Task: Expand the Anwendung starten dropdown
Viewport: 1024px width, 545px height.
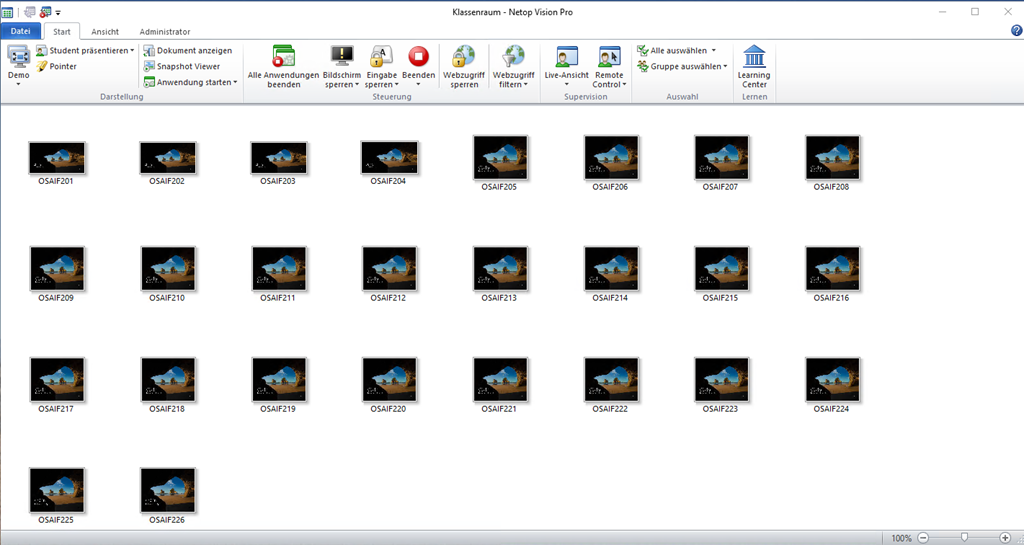Action: [235, 82]
